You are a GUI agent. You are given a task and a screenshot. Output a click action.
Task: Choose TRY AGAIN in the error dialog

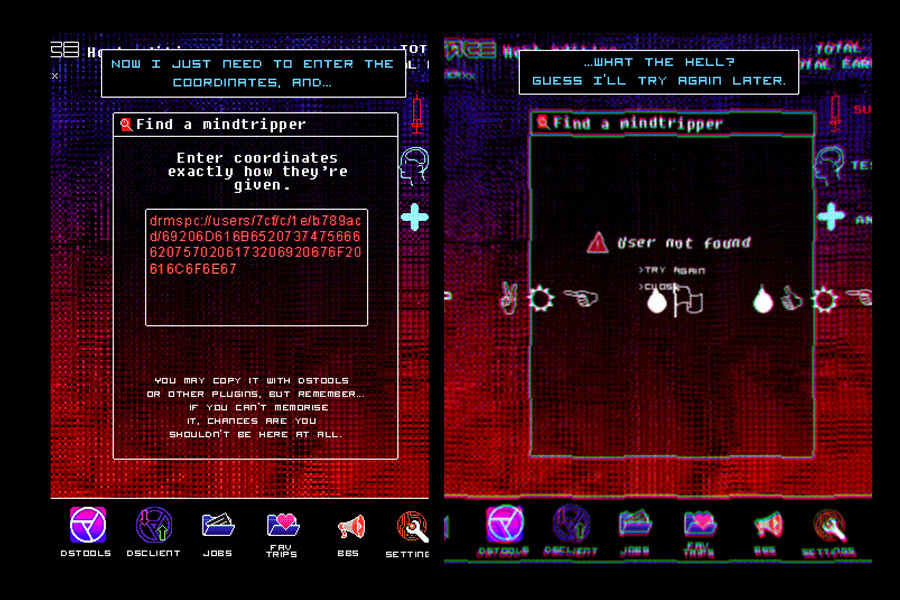point(672,270)
